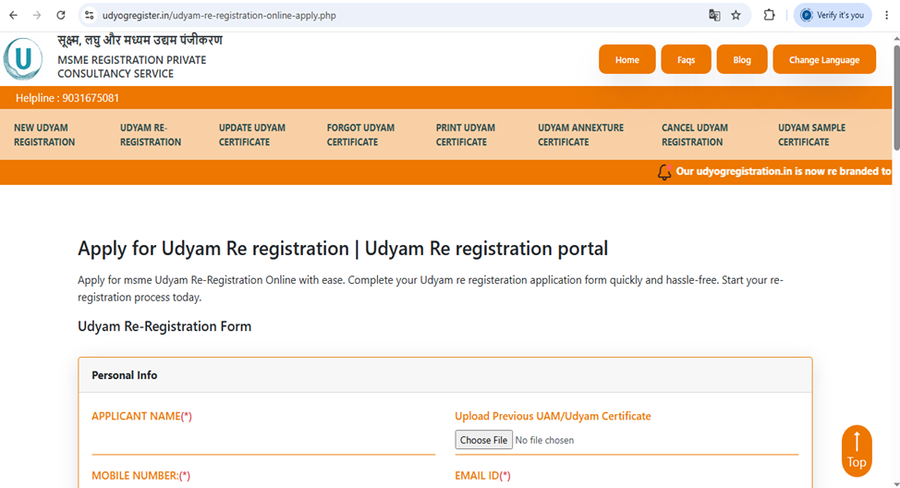900x488 pixels.
Task: Open Forgot Udyam Certificate menu item
Action: pos(360,135)
